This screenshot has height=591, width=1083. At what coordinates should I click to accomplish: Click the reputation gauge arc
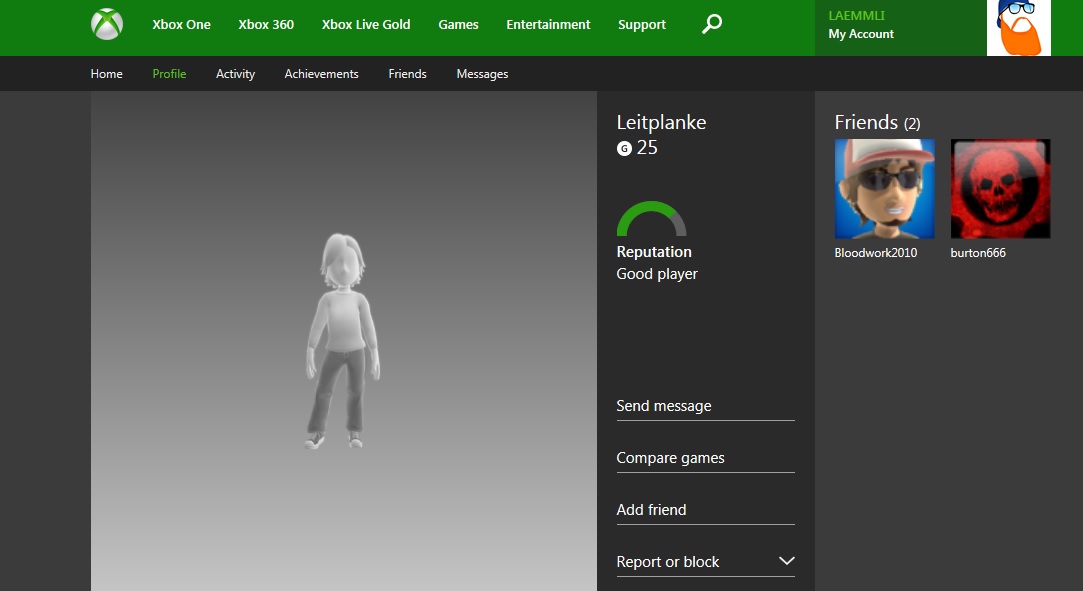[x=651, y=218]
